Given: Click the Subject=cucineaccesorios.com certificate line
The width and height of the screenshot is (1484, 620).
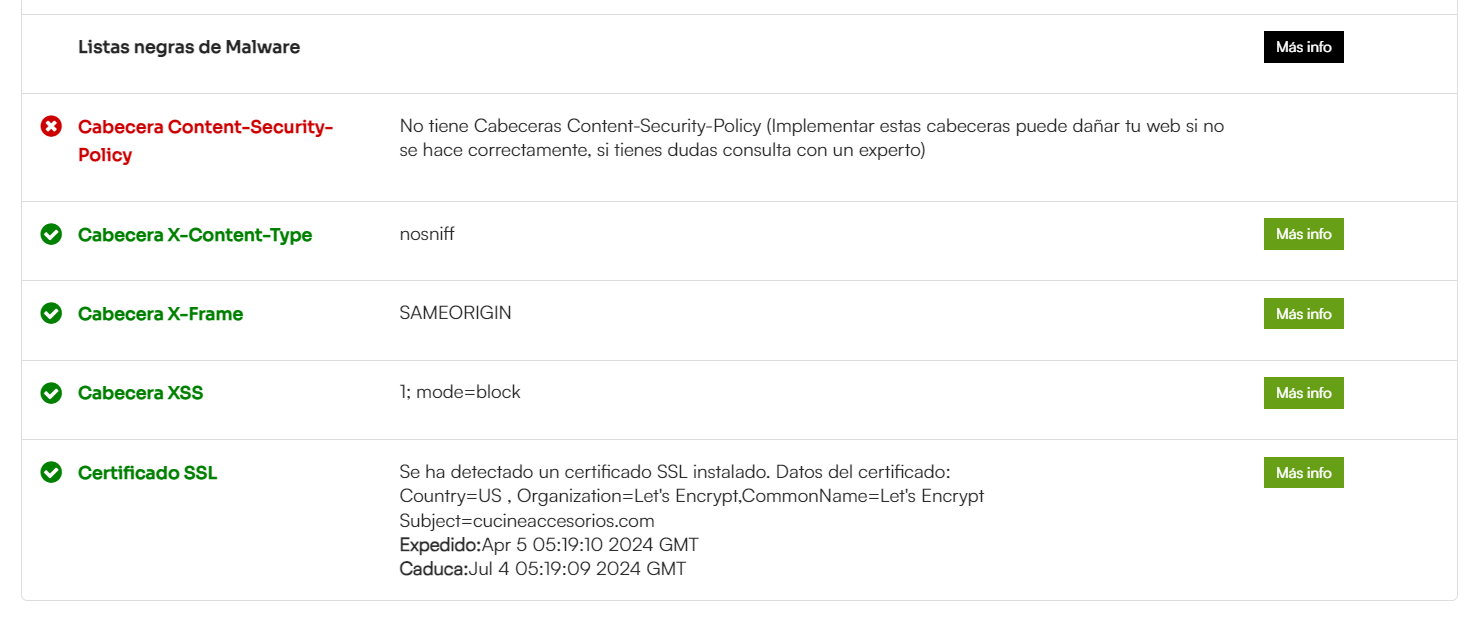Looking at the screenshot, I should (527, 521).
